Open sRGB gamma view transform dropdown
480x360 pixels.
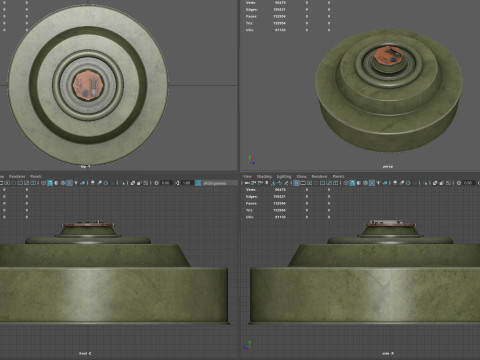click(219, 183)
